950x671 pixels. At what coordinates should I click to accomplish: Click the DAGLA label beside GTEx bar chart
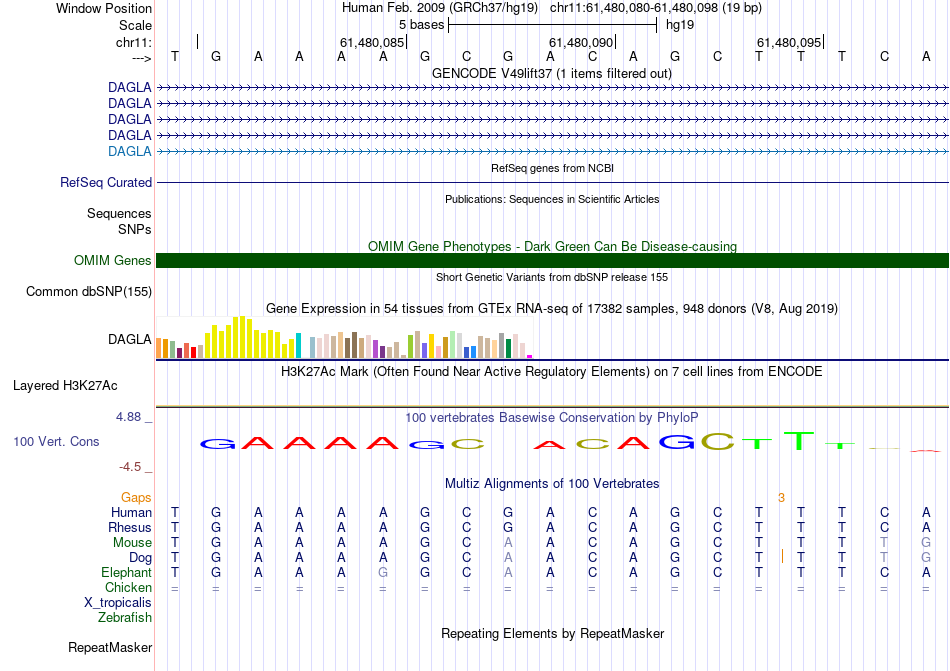[x=130, y=339]
